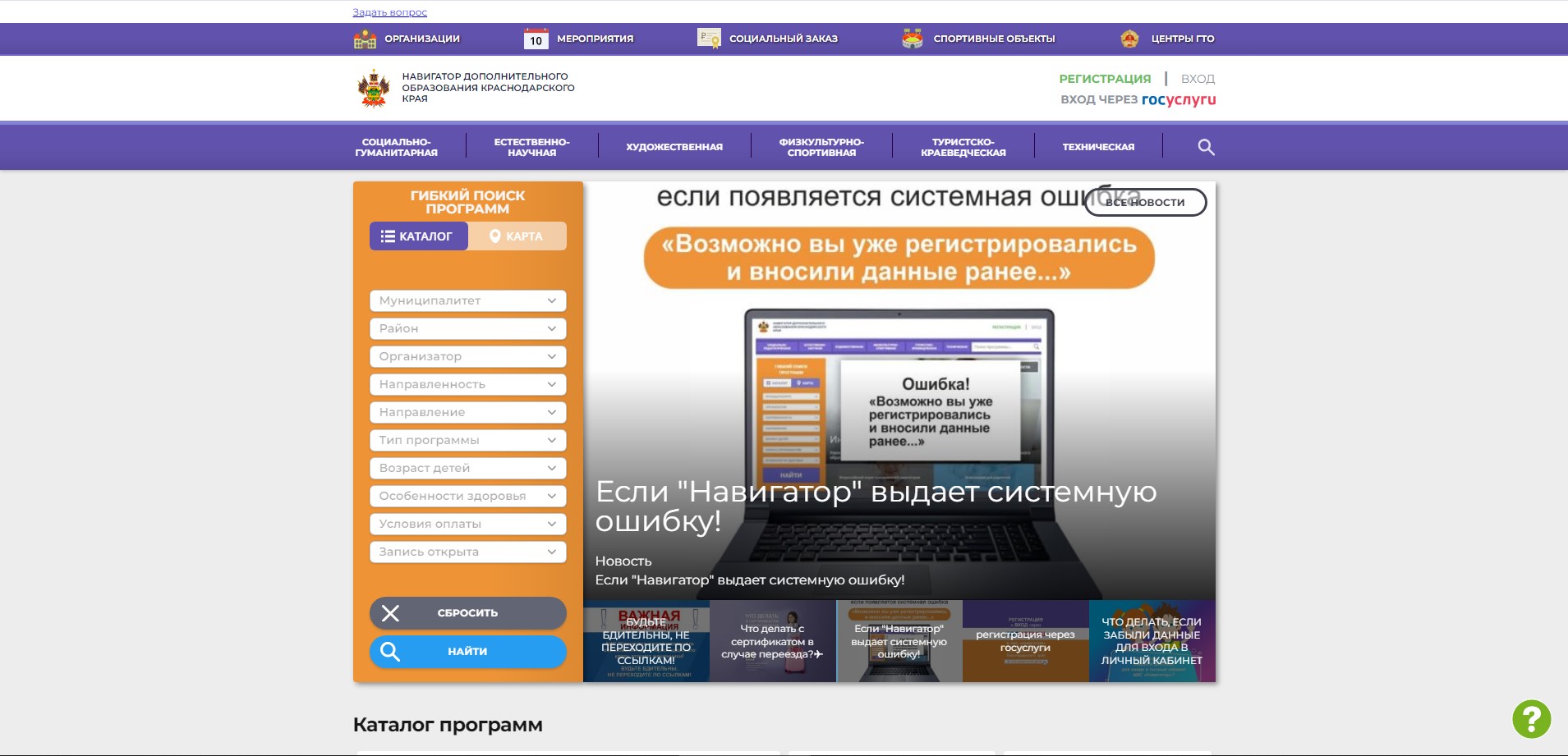
Task: Open the Направление dropdown
Action: coord(468,412)
